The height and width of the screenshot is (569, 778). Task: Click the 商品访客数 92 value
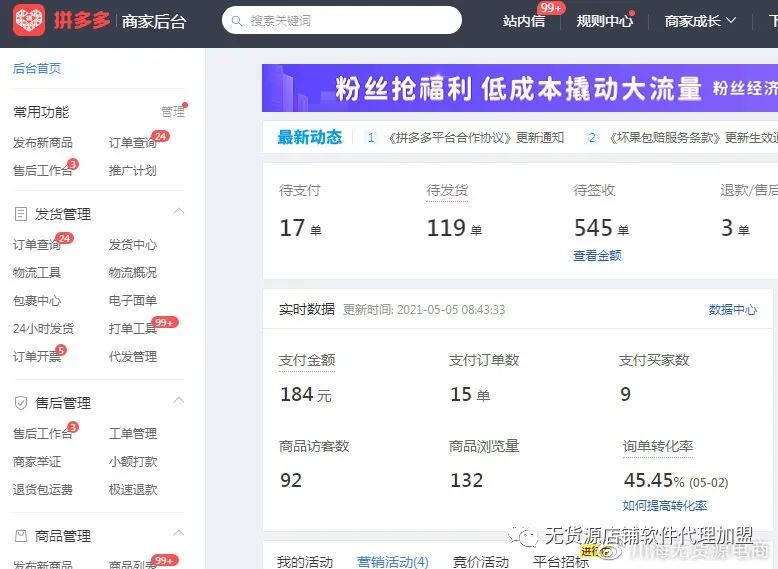tap(291, 480)
